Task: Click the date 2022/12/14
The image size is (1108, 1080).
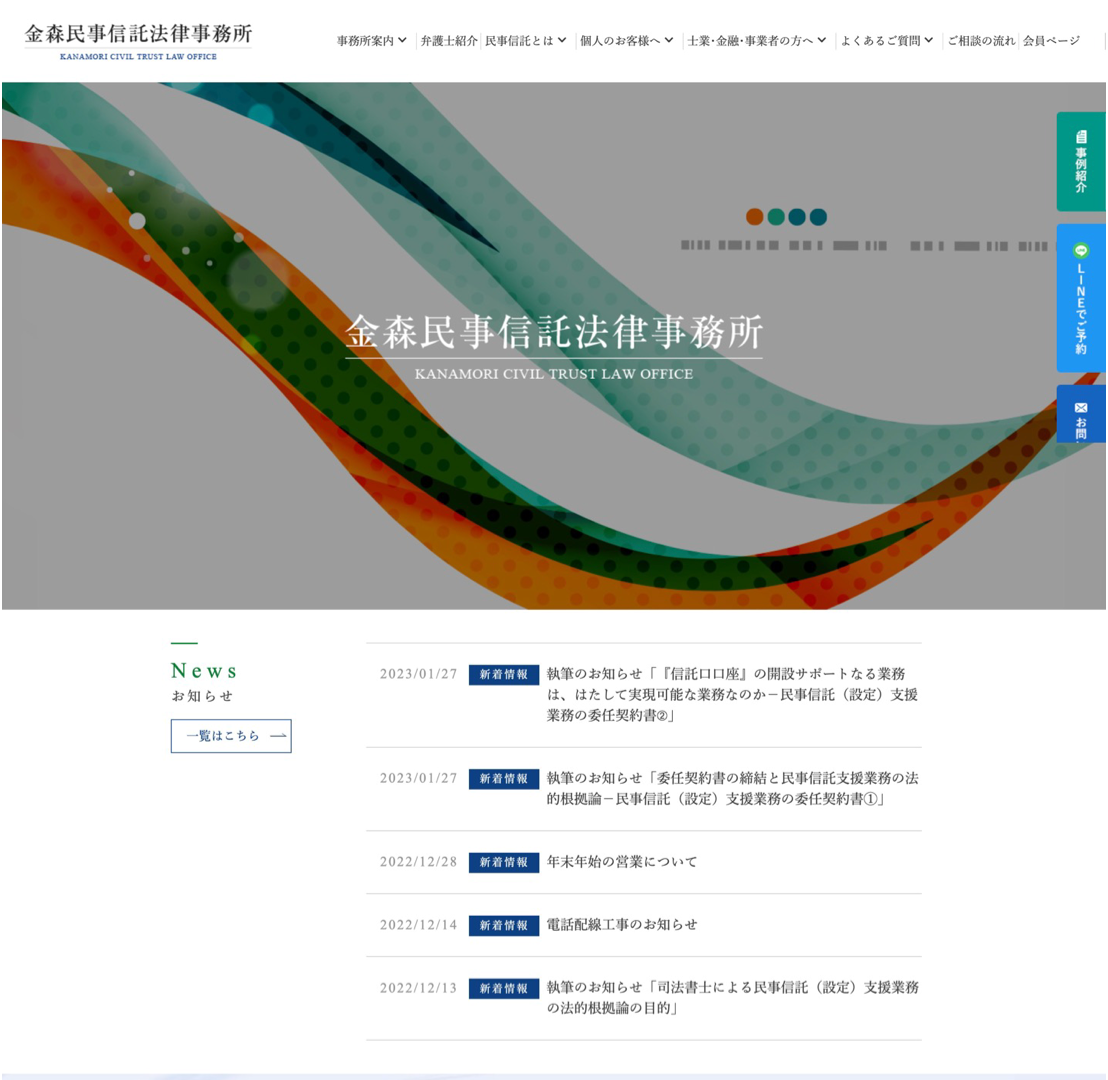Action: (418, 925)
